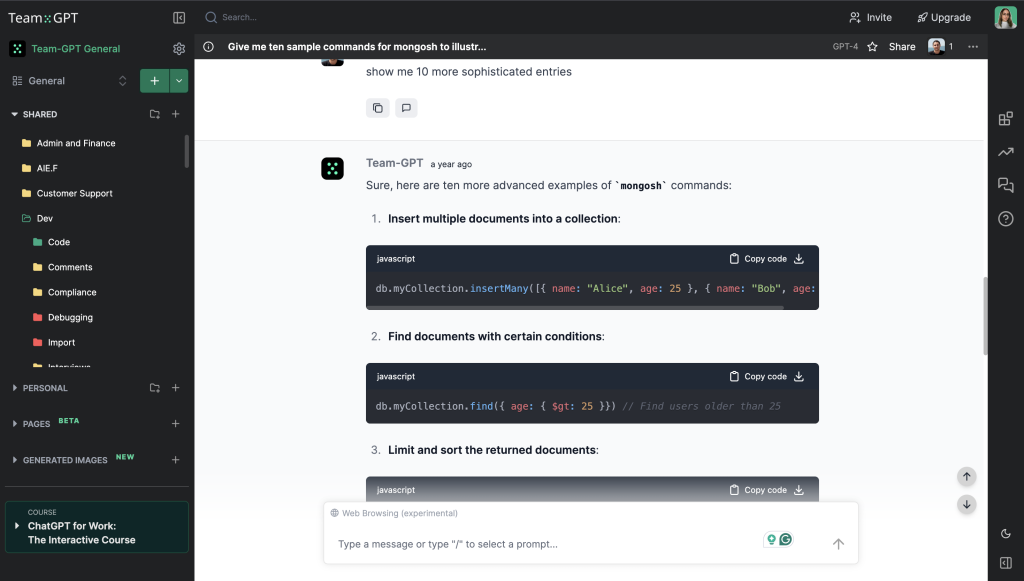Collapse the sidebar using the panel icon

tap(179, 18)
